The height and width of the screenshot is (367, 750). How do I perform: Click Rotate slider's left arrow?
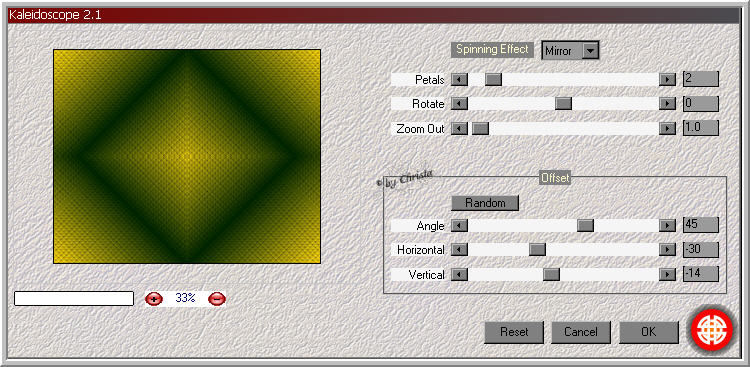[x=459, y=104]
